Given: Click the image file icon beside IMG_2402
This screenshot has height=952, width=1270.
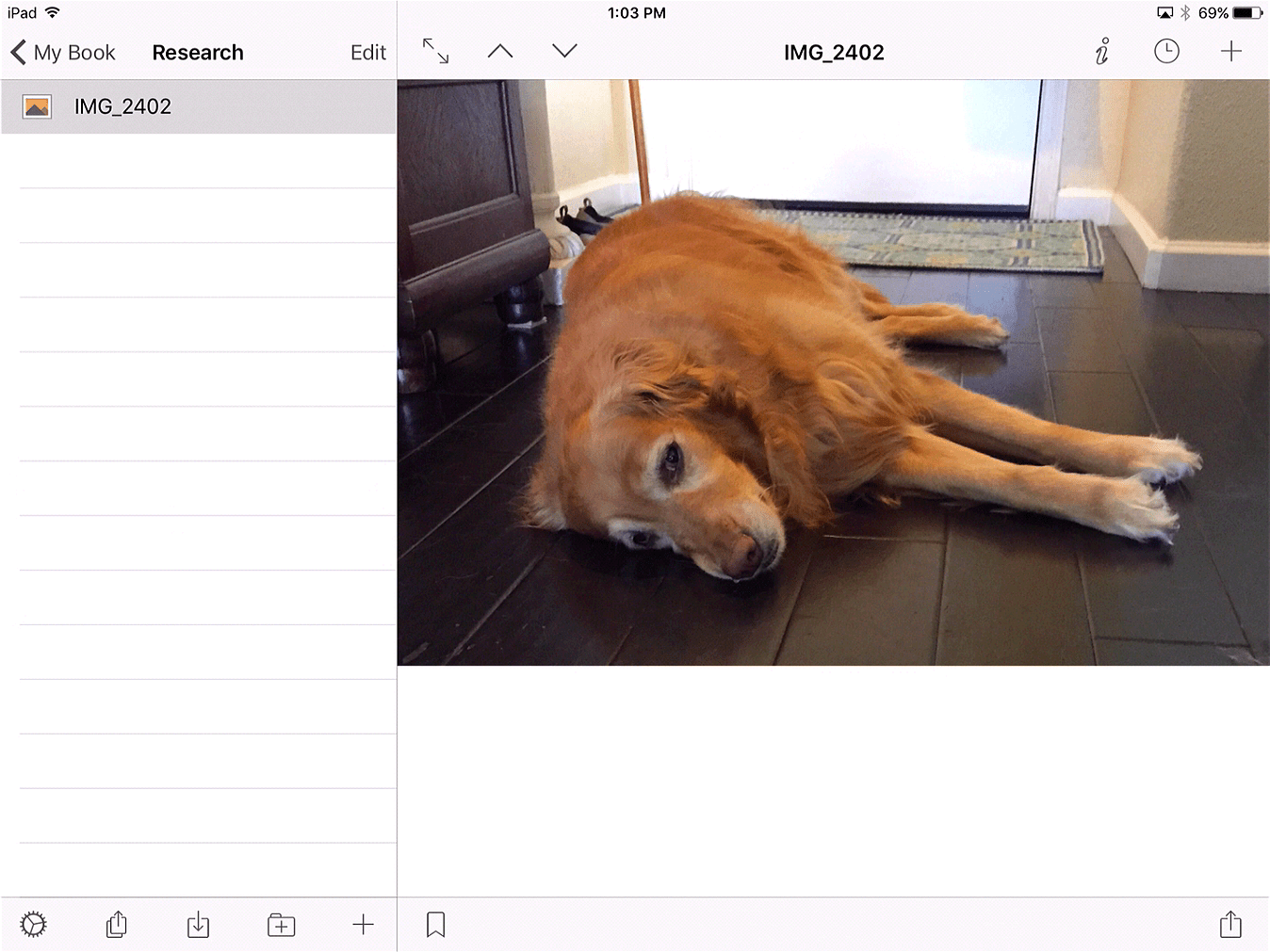Looking at the screenshot, I should click(x=37, y=106).
